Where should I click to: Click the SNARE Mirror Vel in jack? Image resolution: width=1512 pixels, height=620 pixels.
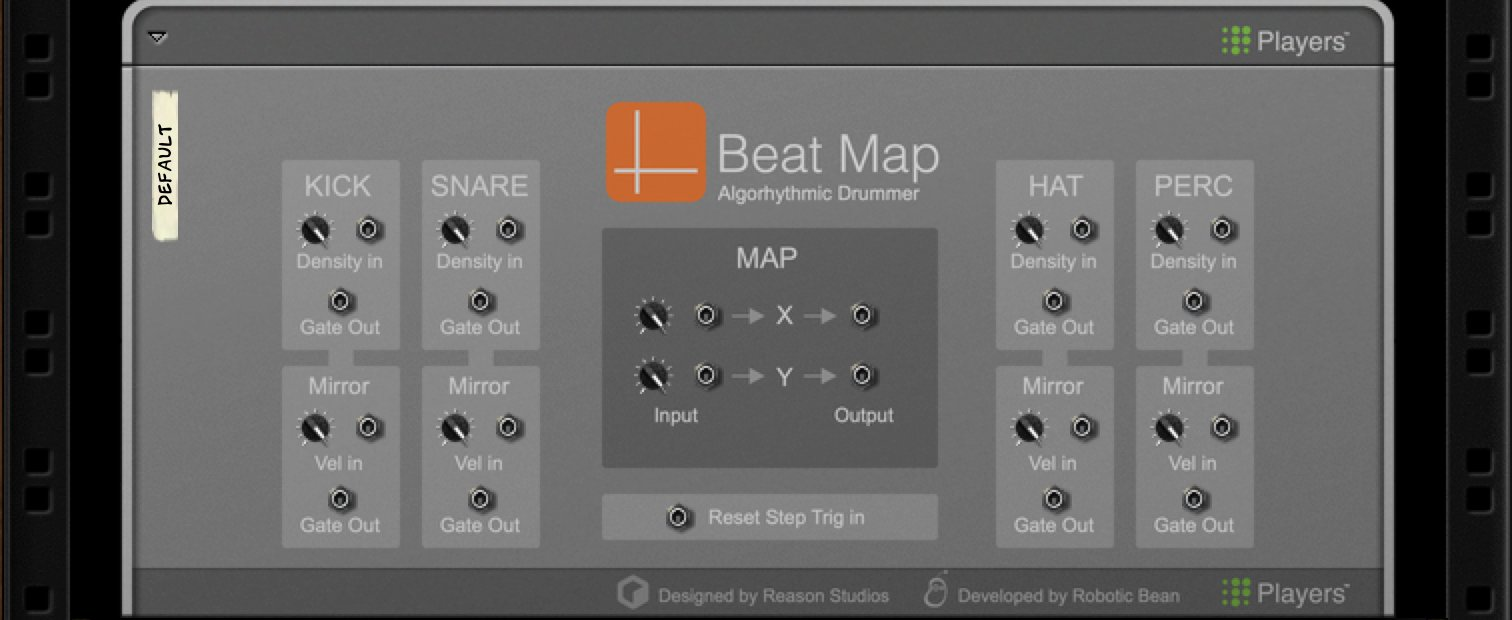509,428
